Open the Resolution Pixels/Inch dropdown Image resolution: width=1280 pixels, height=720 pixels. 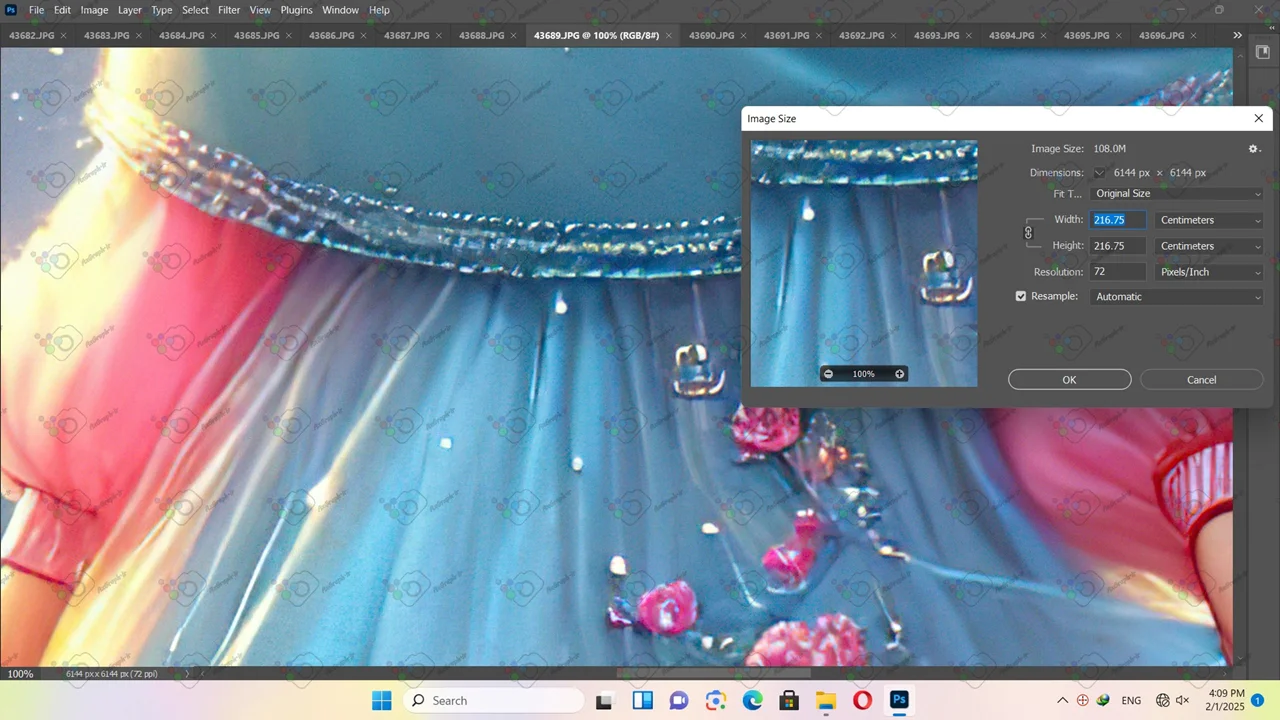[1208, 272]
